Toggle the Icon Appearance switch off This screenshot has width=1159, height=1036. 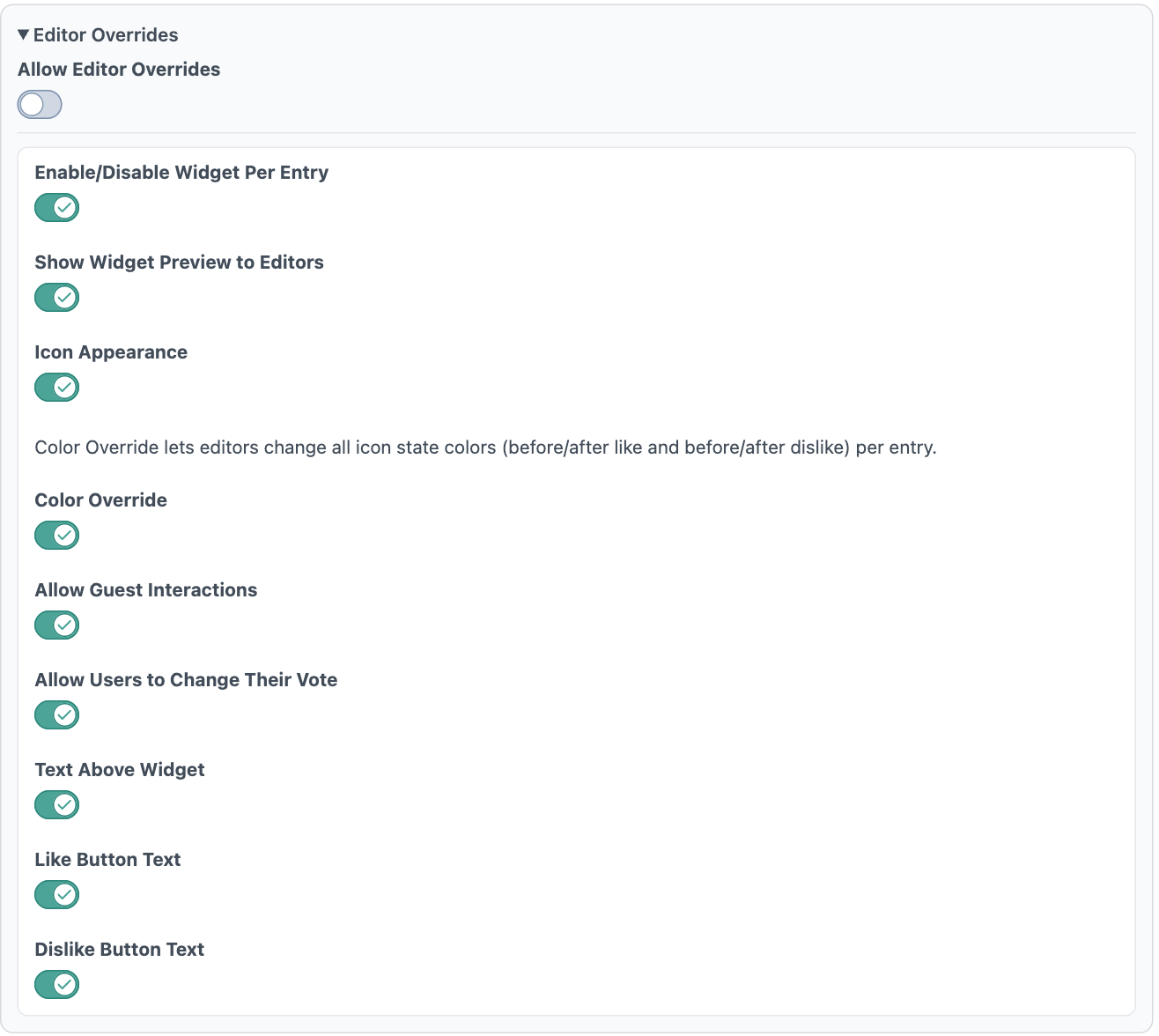pyautogui.click(x=56, y=387)
